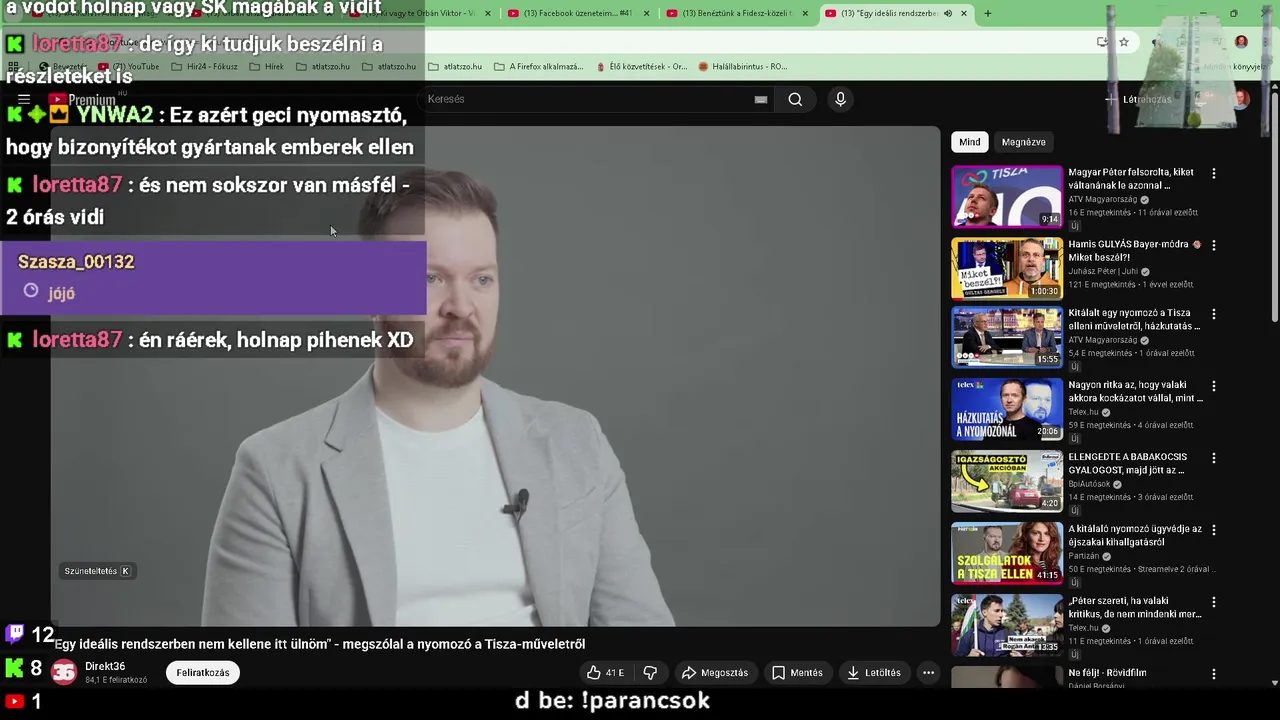The width and height of the screenshot is (1280, 720).
Task: Open the 'Hir24 - Fókusz' bookmark folder
Action: tap(205, 67)
